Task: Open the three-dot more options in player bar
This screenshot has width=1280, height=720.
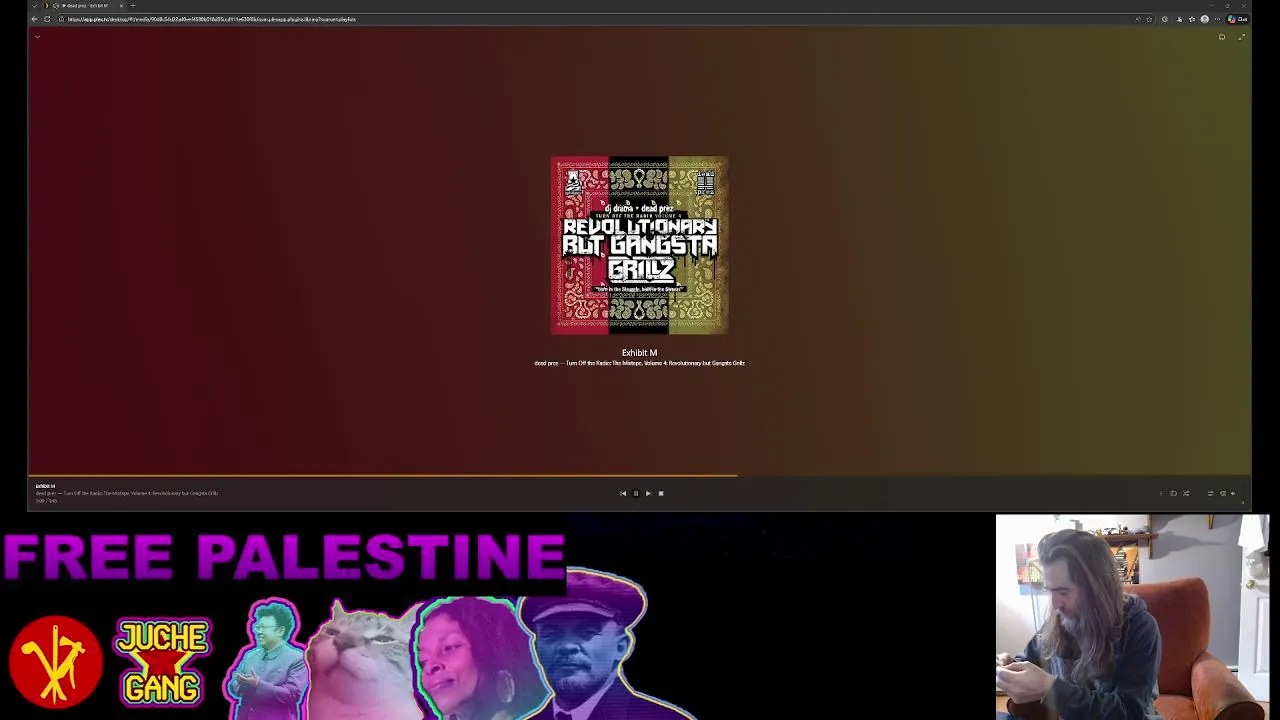Action: (x=1161, y=493)
